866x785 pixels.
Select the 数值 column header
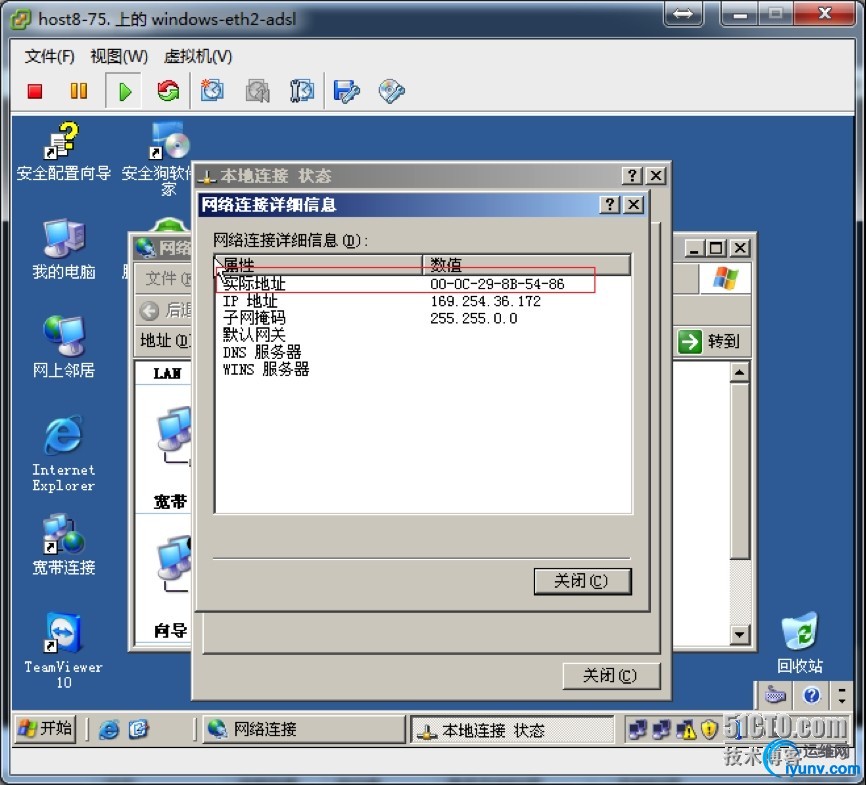coord(526,265)
